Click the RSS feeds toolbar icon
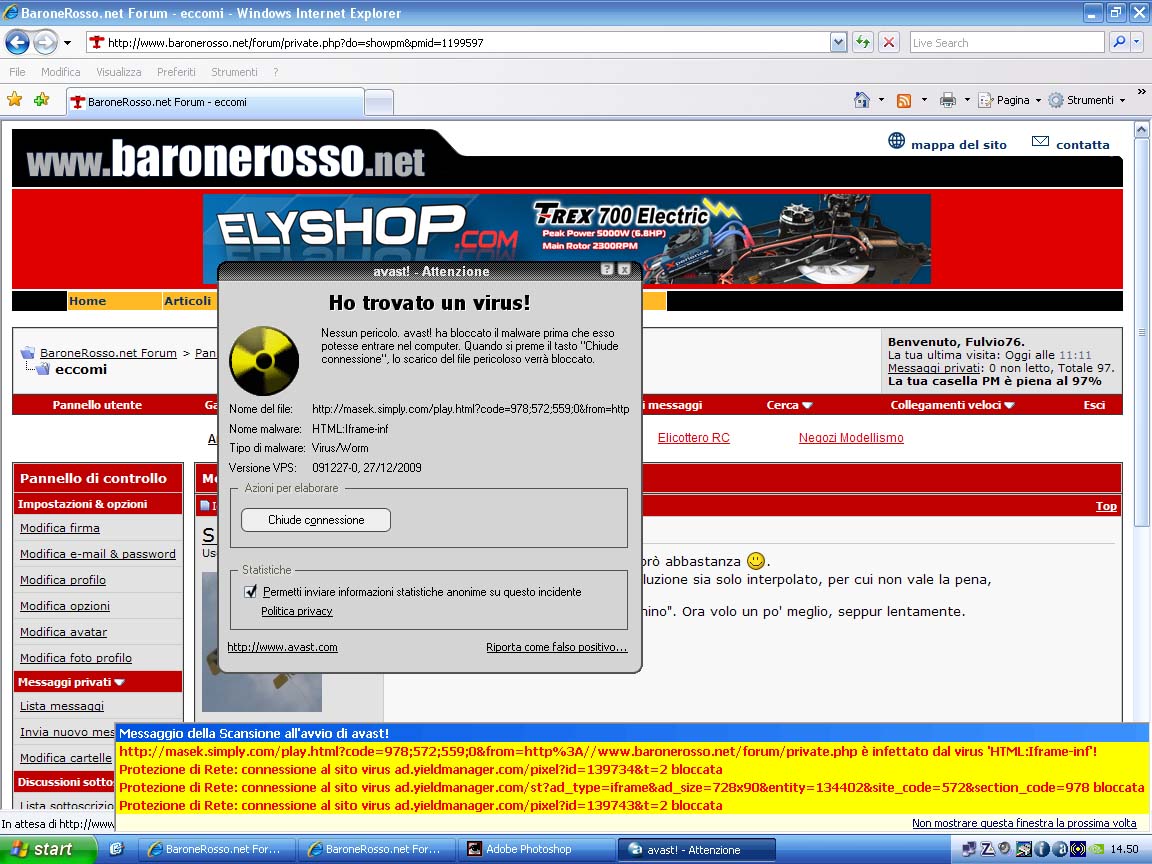This screenshot has height=864, width=1152. click(904, 100)
